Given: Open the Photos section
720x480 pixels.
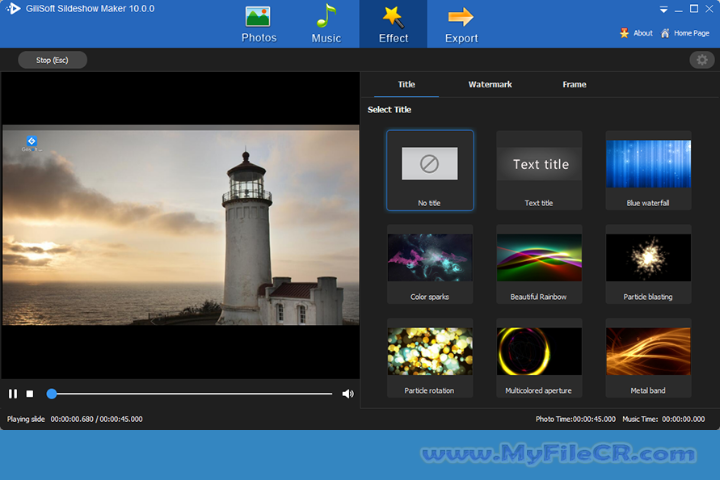Looking at the screenshot, I should point(259,25).
